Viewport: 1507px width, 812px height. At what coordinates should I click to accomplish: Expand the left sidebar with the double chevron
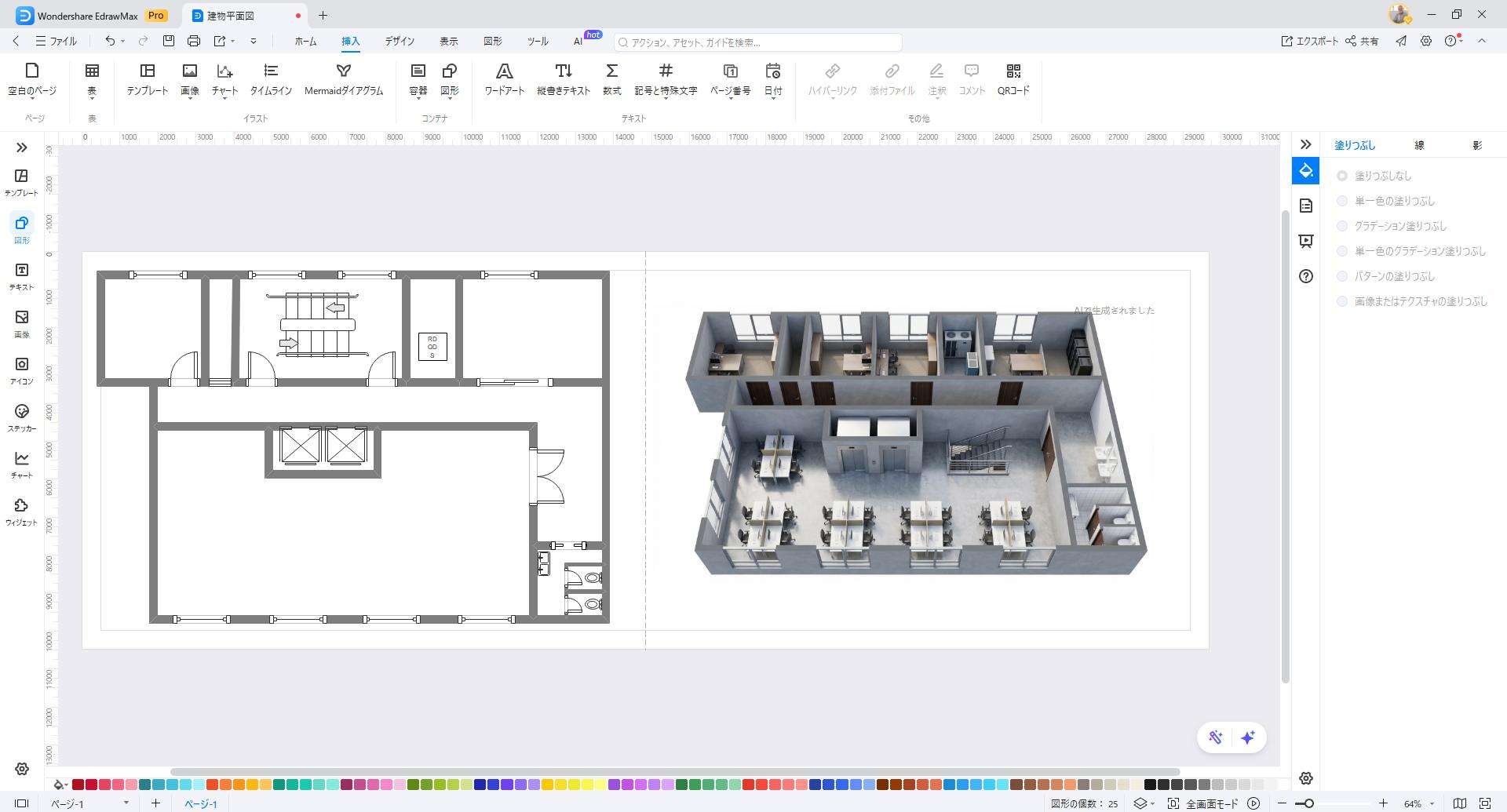point(22,147)
